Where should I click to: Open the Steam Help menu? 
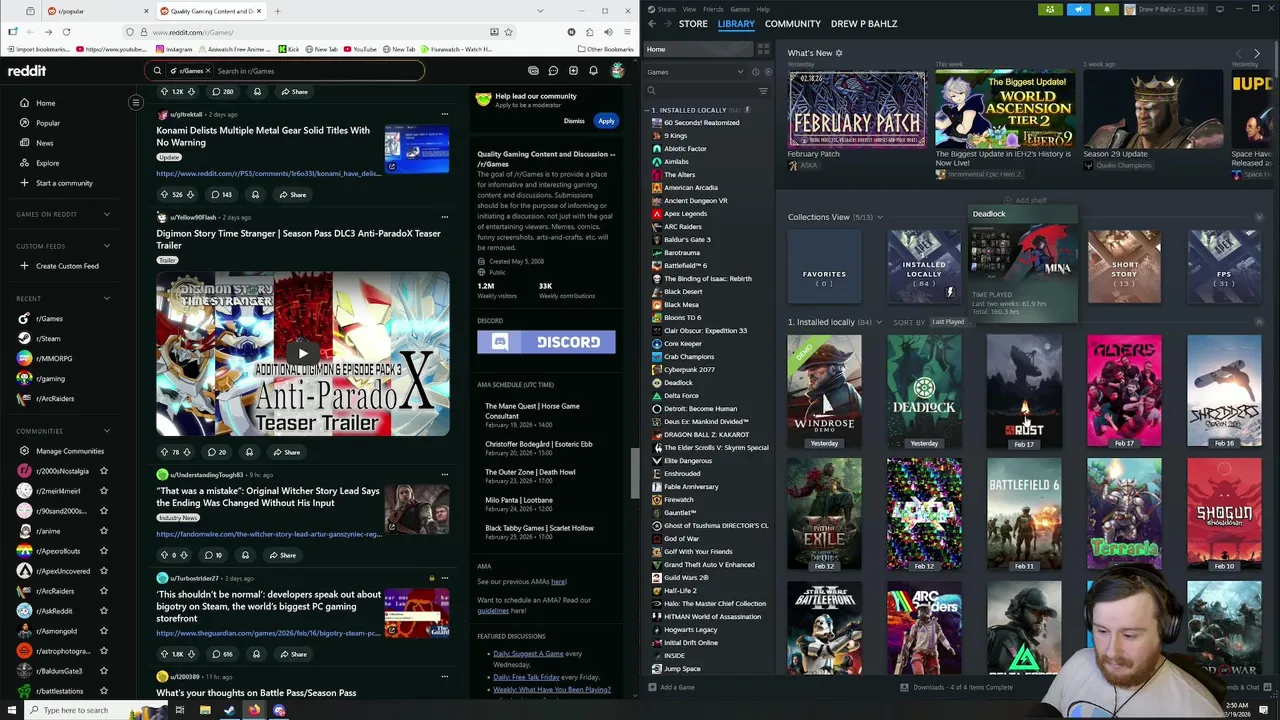tap(763, 9)
